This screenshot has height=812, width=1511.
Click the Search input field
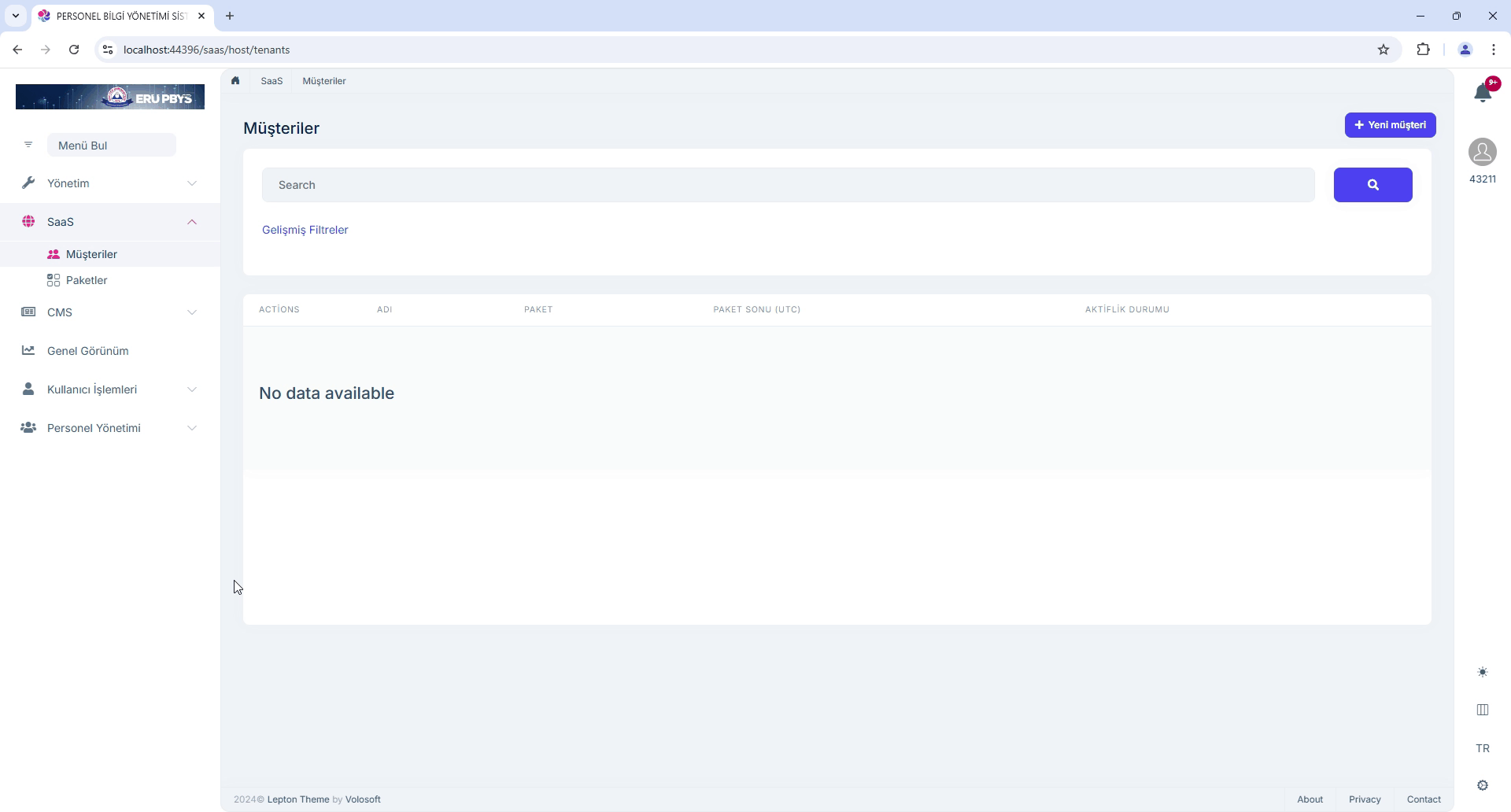pos(788,185)
